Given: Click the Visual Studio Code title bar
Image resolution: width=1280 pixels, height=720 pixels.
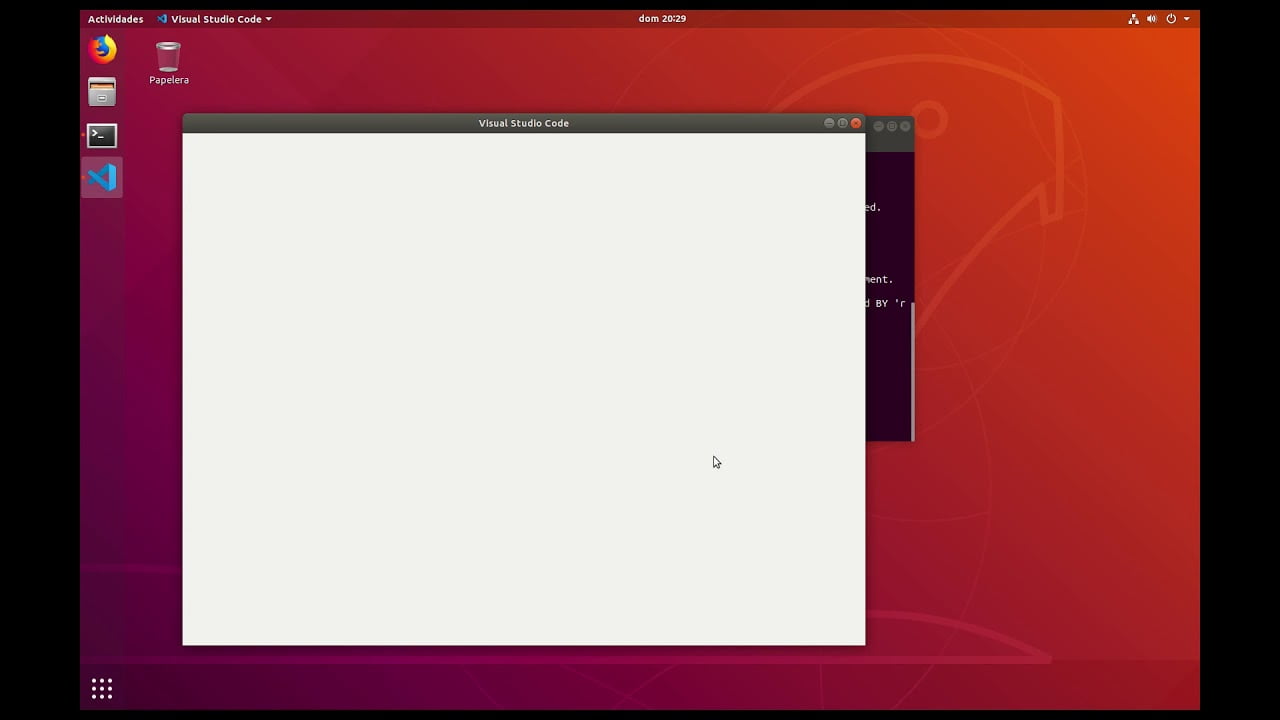Looking at the screenshot, I should point(523,123).
